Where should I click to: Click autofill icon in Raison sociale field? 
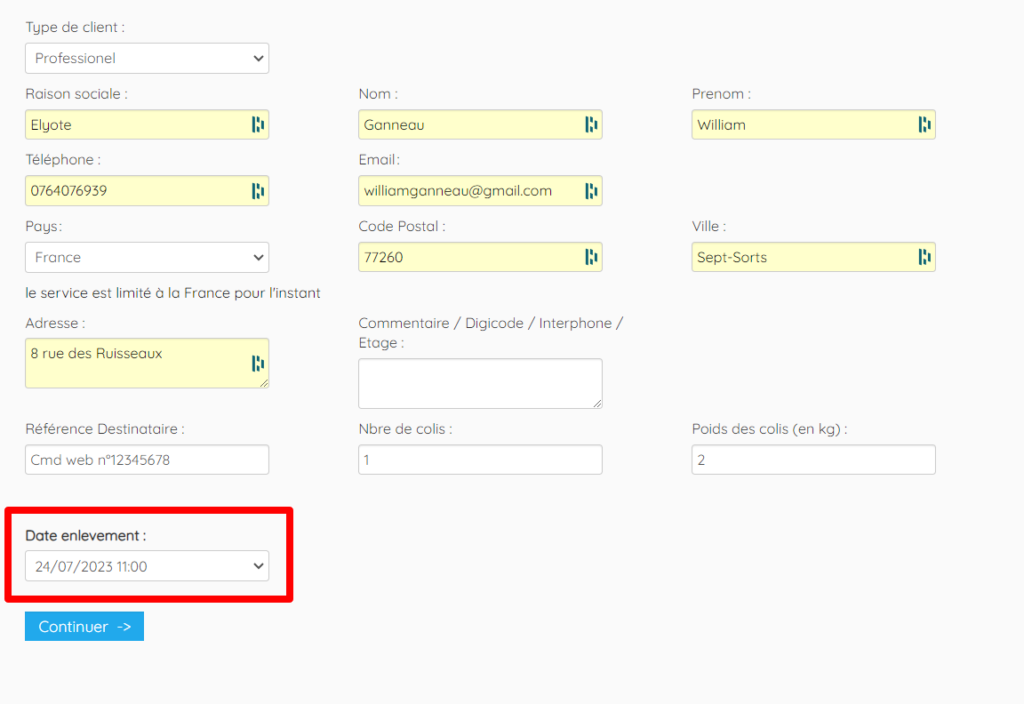[258, 125]
